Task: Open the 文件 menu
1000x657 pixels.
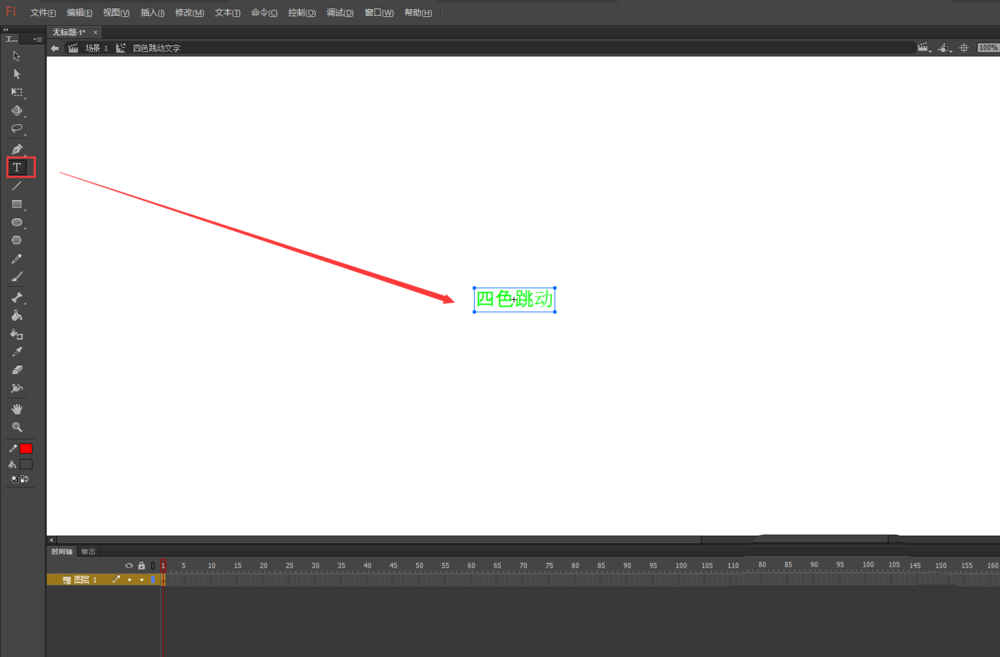Action: pos(43,13)
